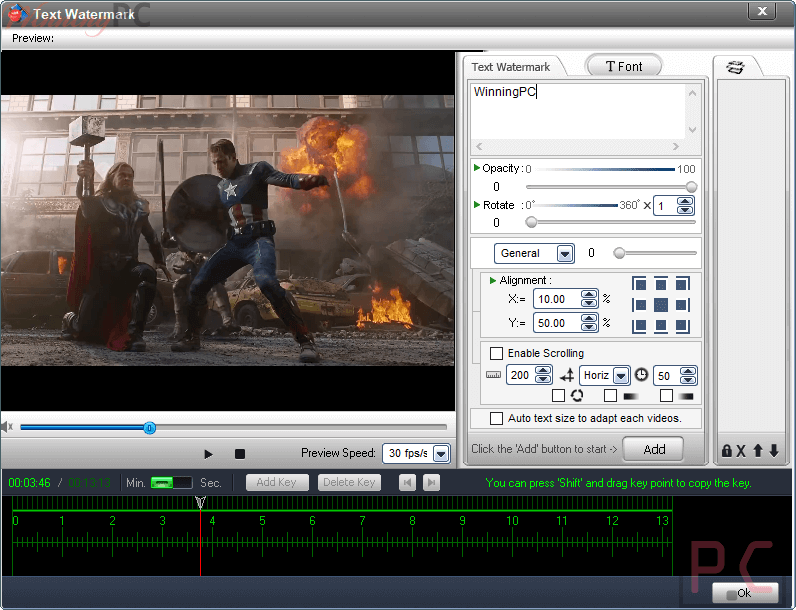Toggle the fade-in gradient checkbox
This screenshot has height=610, width=796.
click(x=611, y=395)
